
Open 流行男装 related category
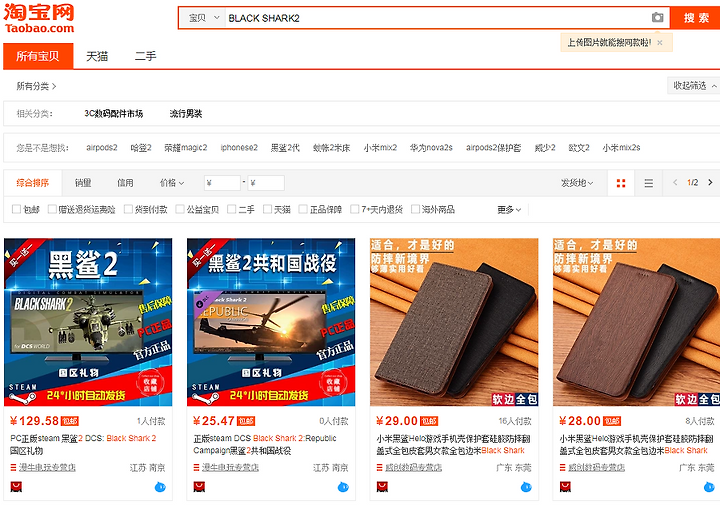[x=186, y=113]
